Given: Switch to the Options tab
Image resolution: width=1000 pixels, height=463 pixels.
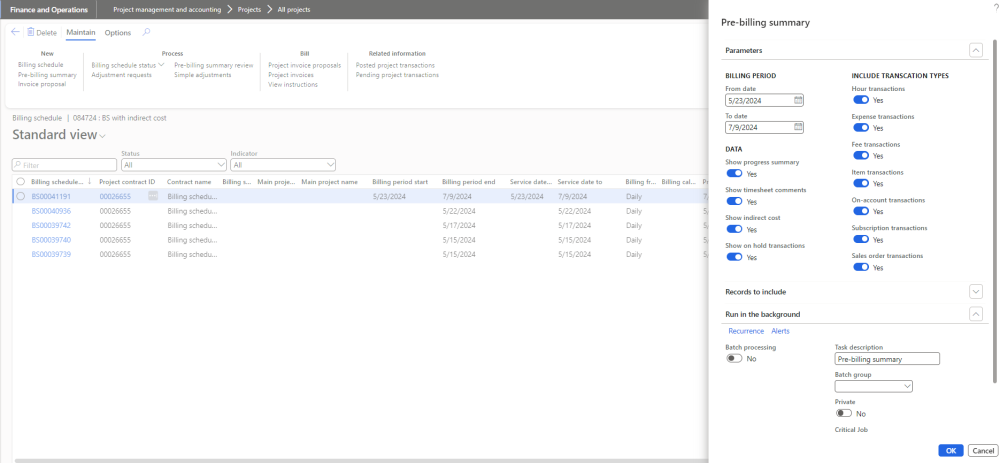Looking at the screenshot, I should (118, 33).
